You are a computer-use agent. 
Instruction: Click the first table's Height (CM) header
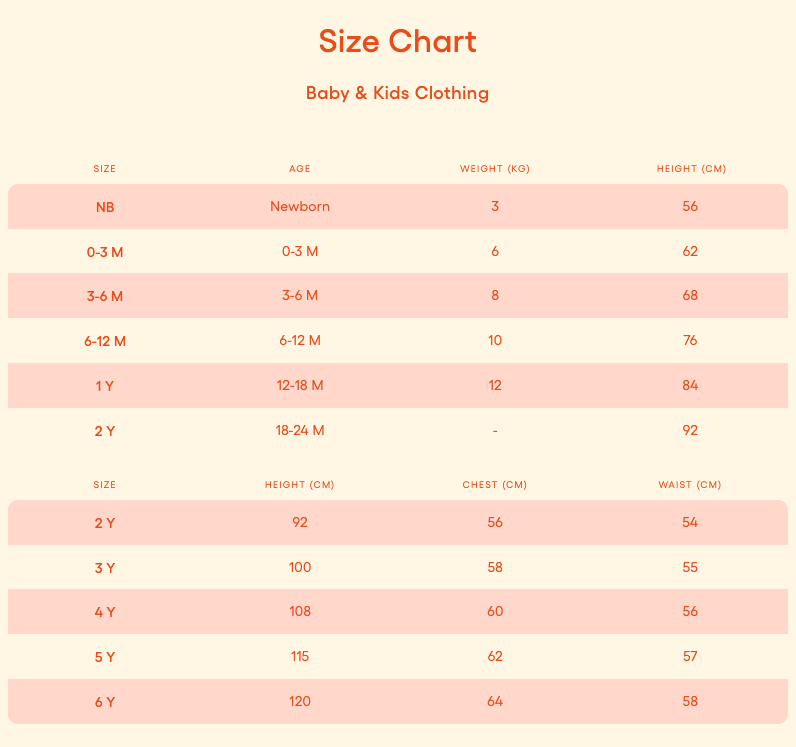pos(691,169)
